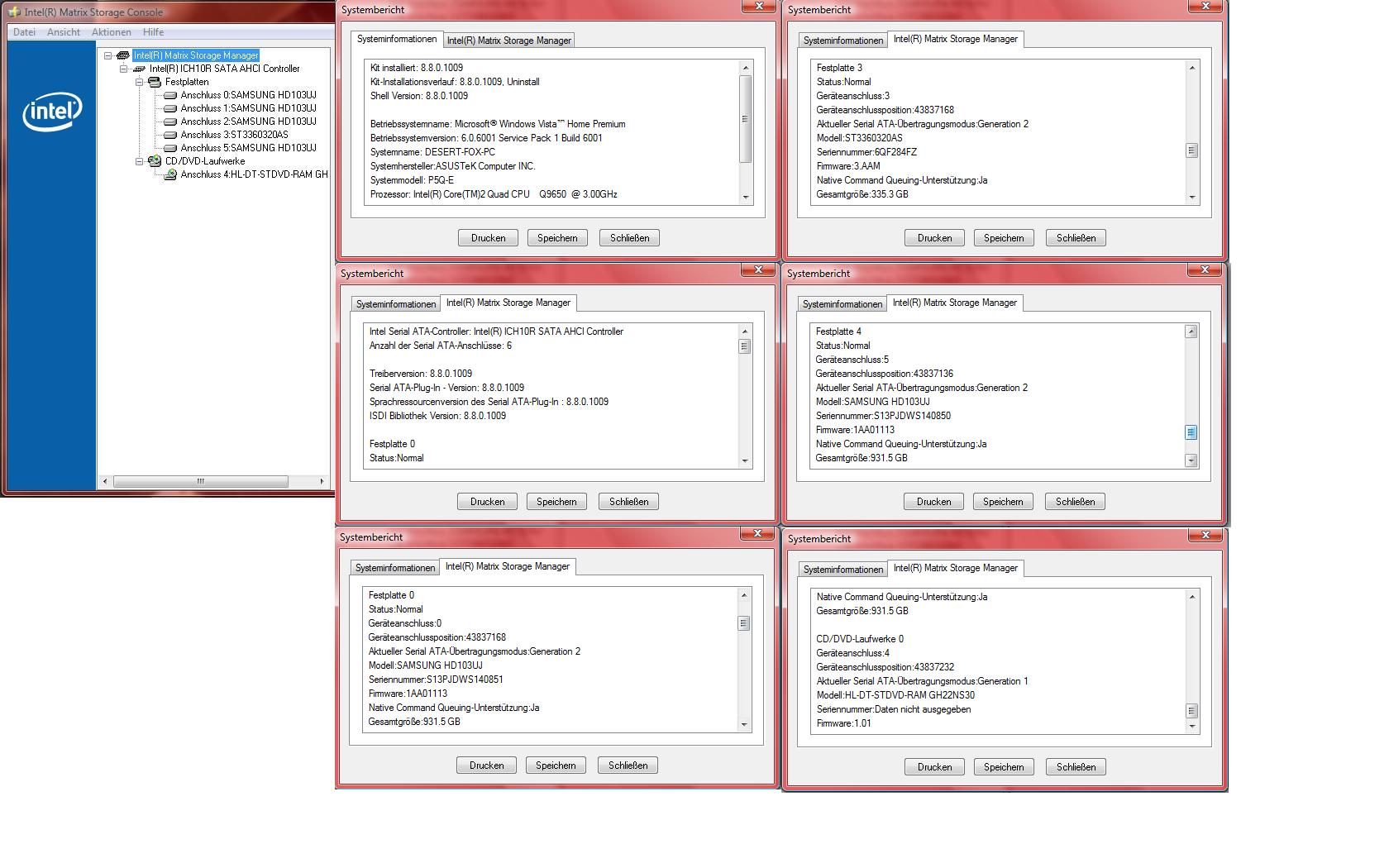
Task: Click Speichern in the Kit installiert report dialog
Action: tap(557, 238)
